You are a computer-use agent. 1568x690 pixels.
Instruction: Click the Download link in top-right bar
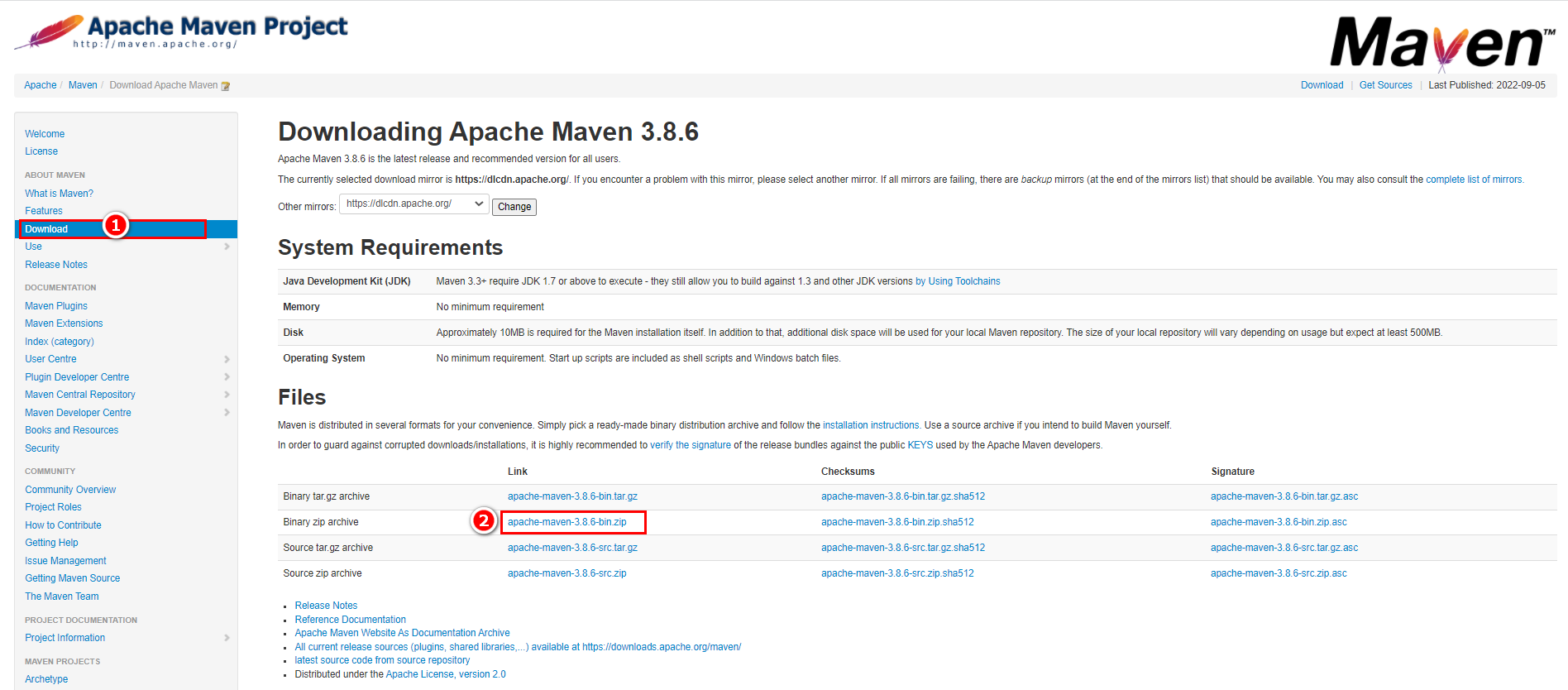pos(1322,85)
